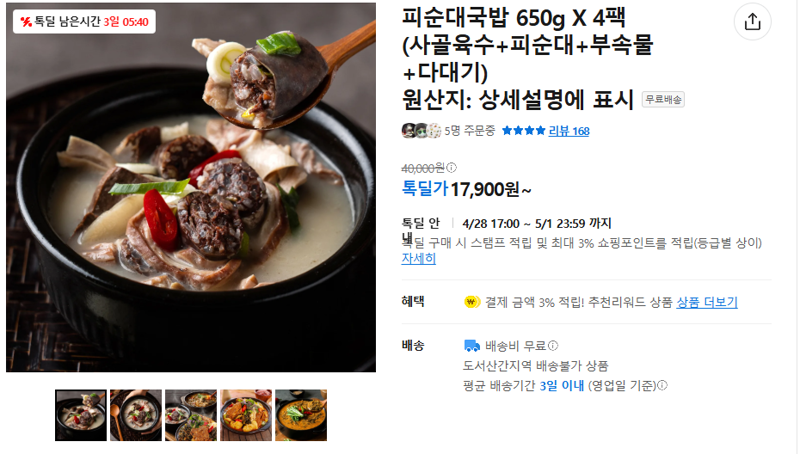Image resolution: width=800 pixels, height=454 pixels.
Task: Open the 리뷰 168 link
Action: click(x=568, y=131)
